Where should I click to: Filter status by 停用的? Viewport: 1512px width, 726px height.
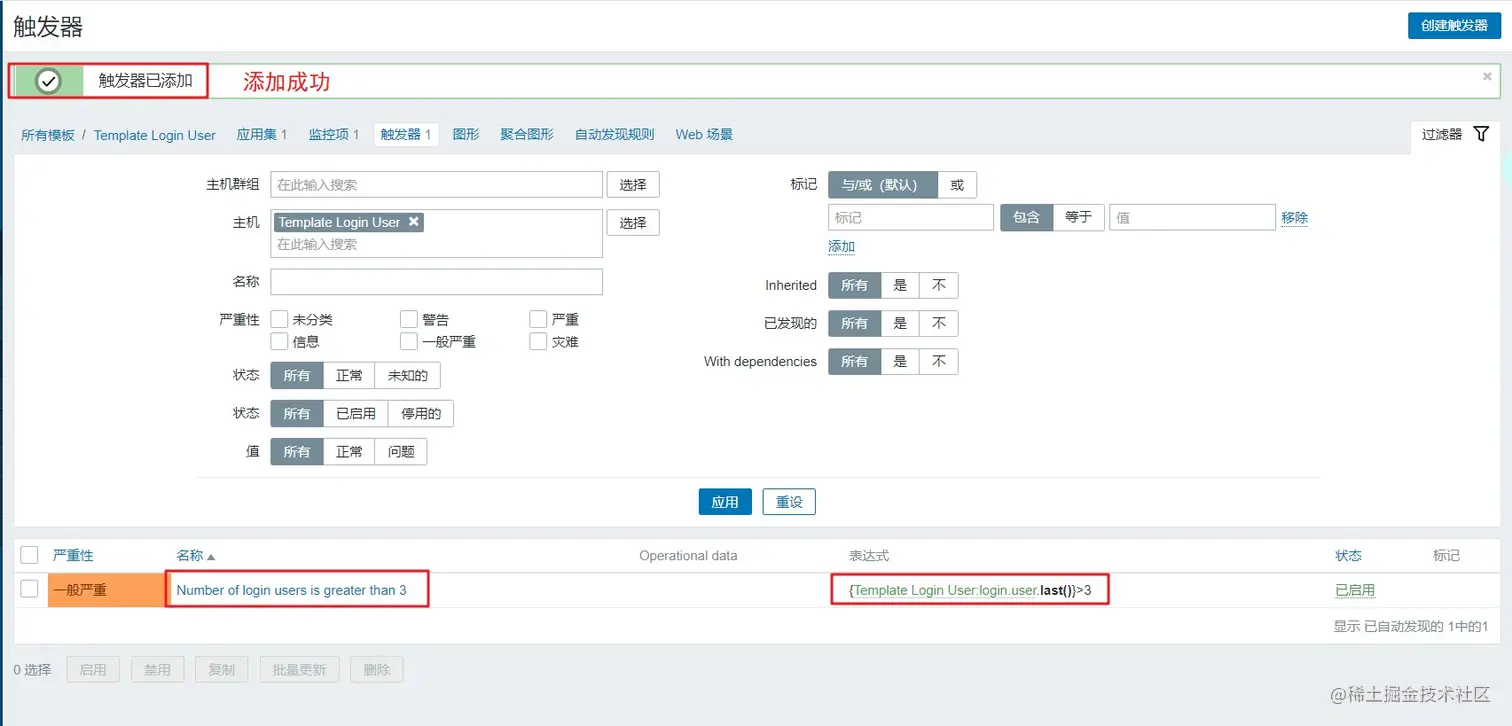coord(421,413)
